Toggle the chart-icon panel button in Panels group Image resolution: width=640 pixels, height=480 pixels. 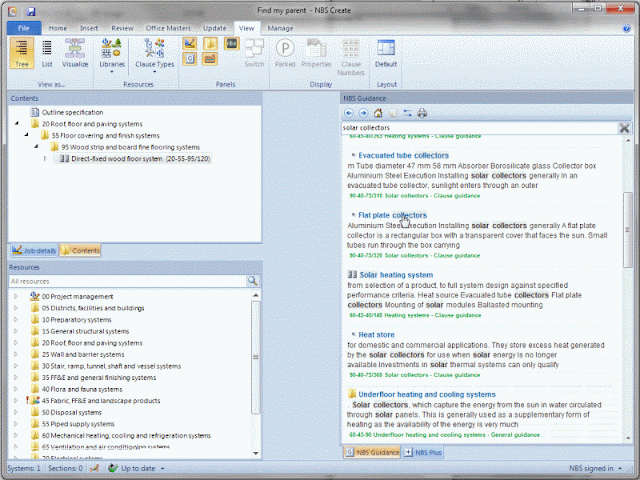coord(190,44)
